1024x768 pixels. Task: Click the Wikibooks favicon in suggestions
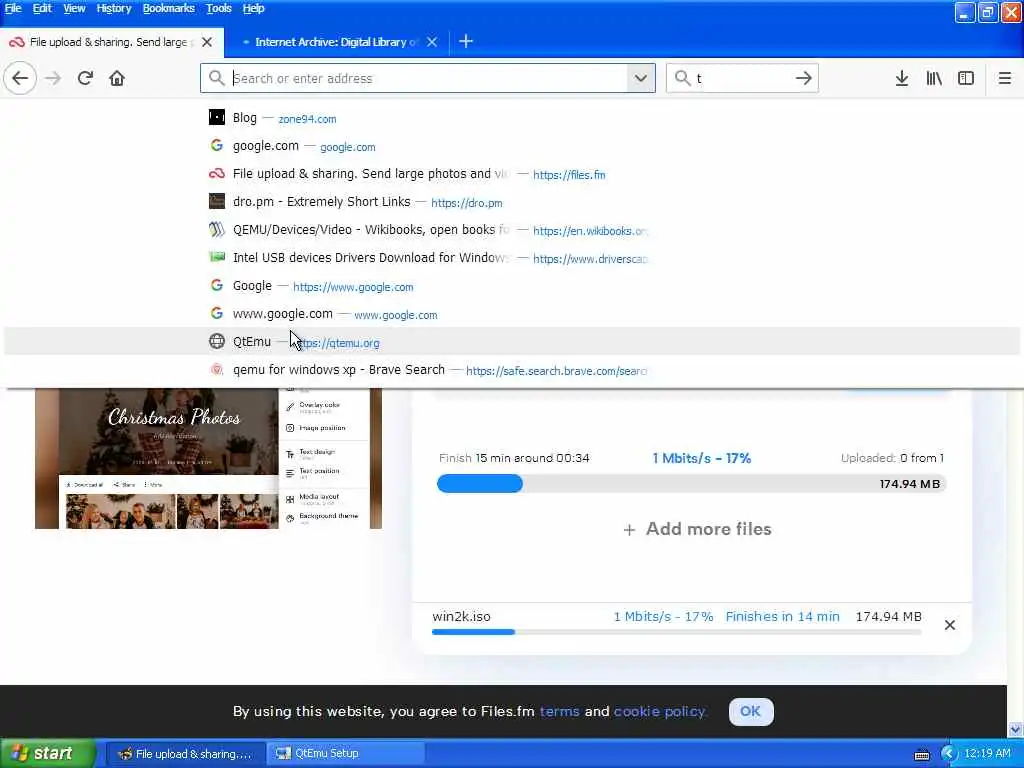click(217, 229)
